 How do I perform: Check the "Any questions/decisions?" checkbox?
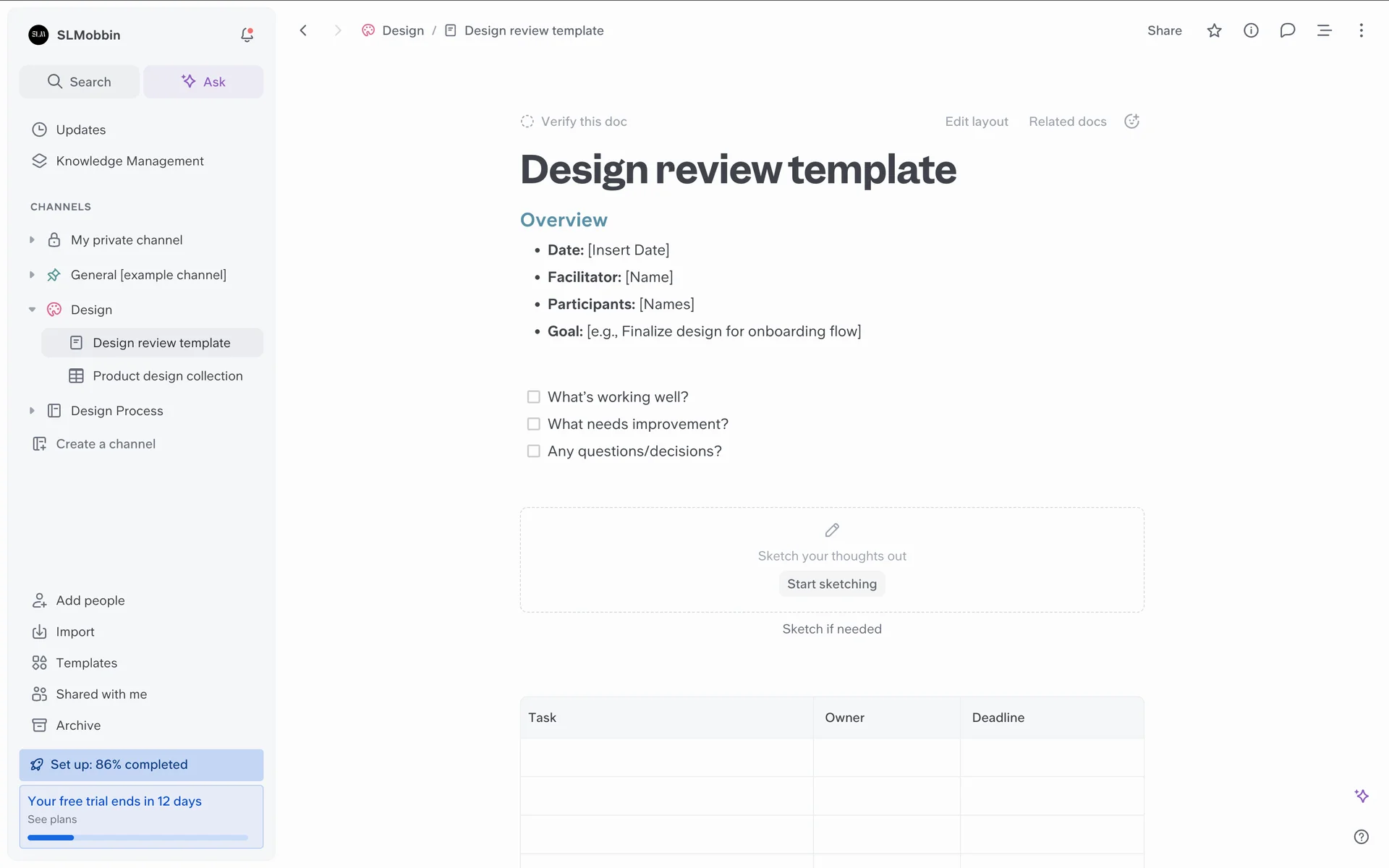coord(534,451)
